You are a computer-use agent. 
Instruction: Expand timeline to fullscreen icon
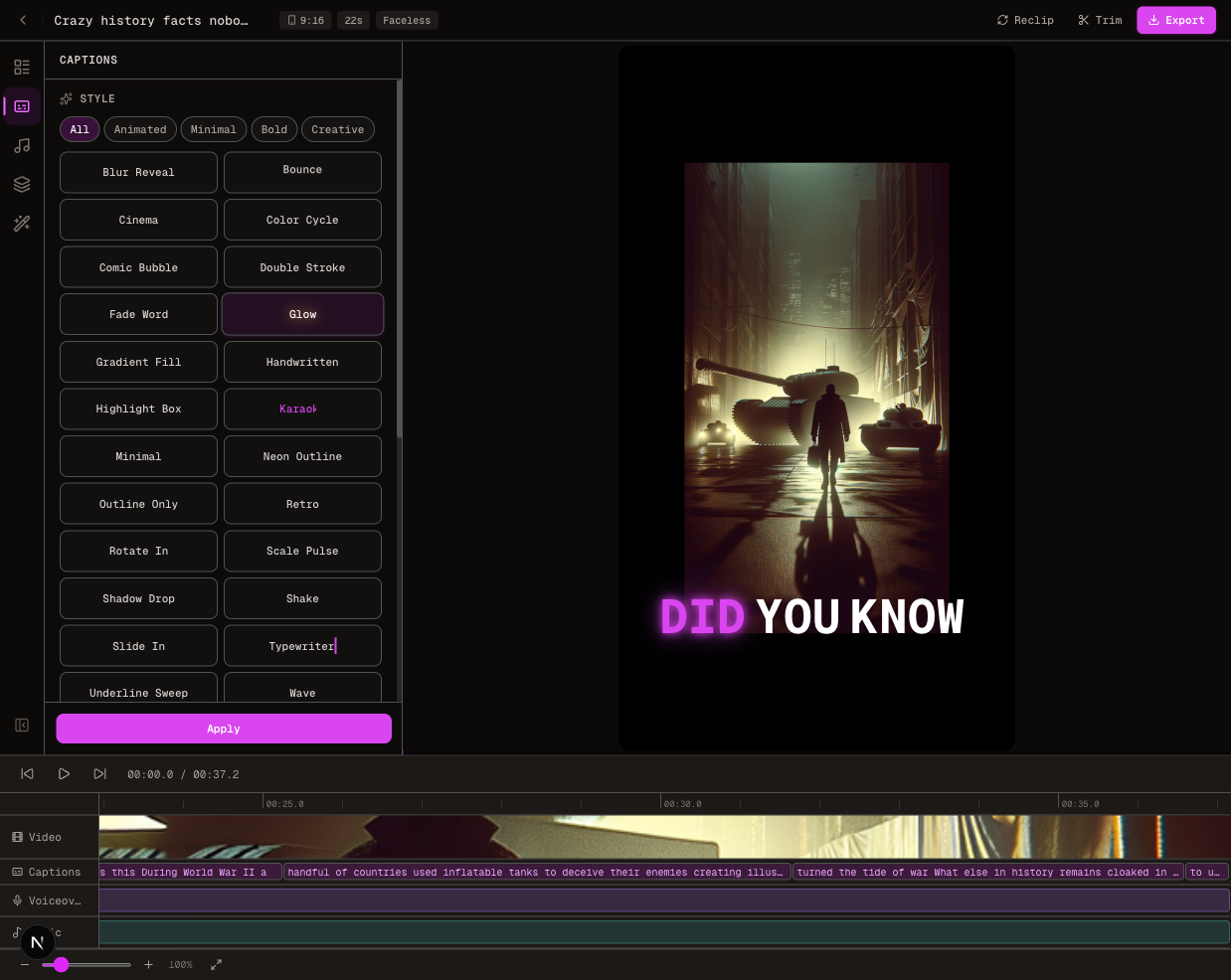(x=216, y=964)
